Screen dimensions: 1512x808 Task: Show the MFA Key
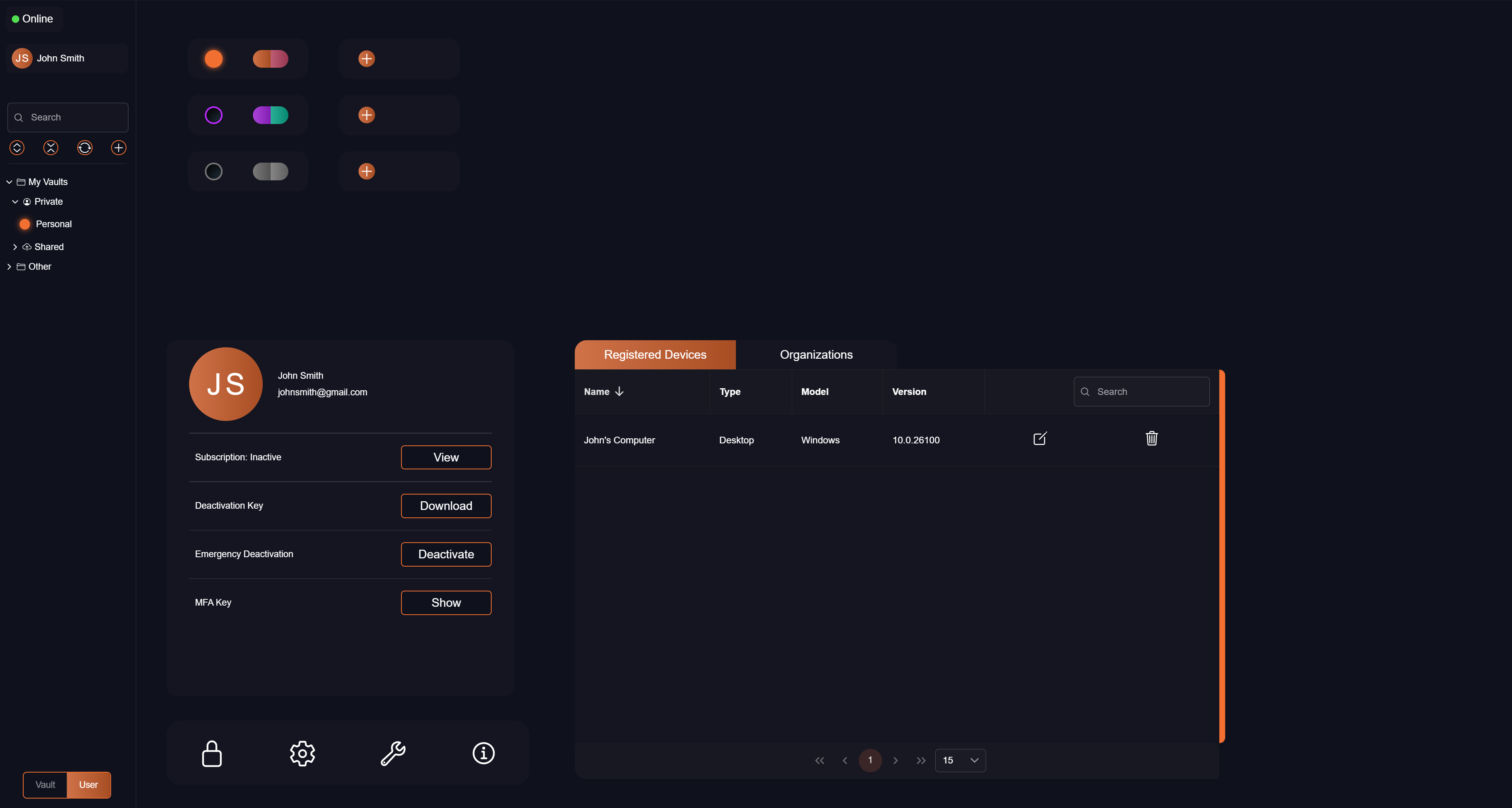(x=446, y=602)
